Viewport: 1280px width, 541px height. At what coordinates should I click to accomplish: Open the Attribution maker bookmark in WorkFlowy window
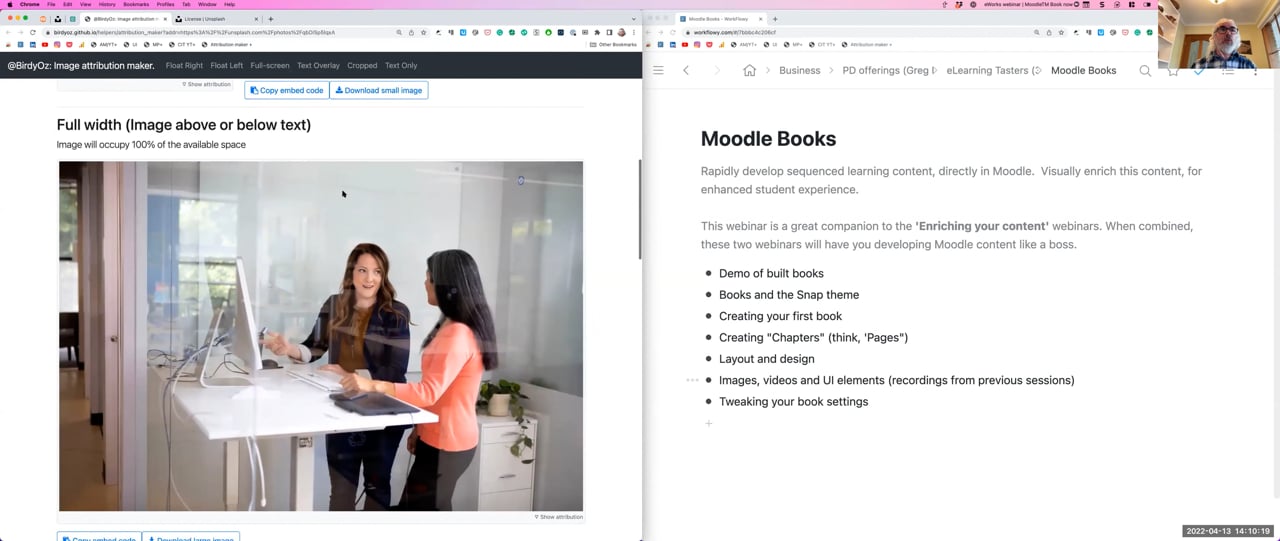pyautogui.click(x=868, y=45)
